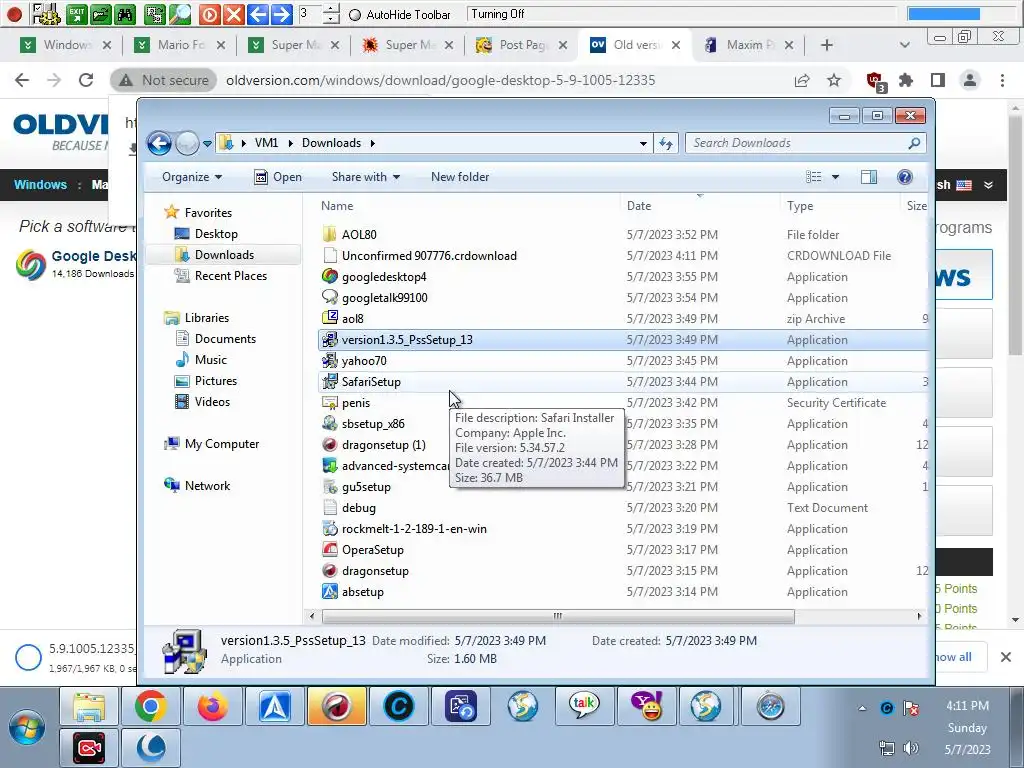Image resolution: width=1024 pixels, height=768 pixels.
Task: Show hidden tray icons arrow
Action: 862,708
